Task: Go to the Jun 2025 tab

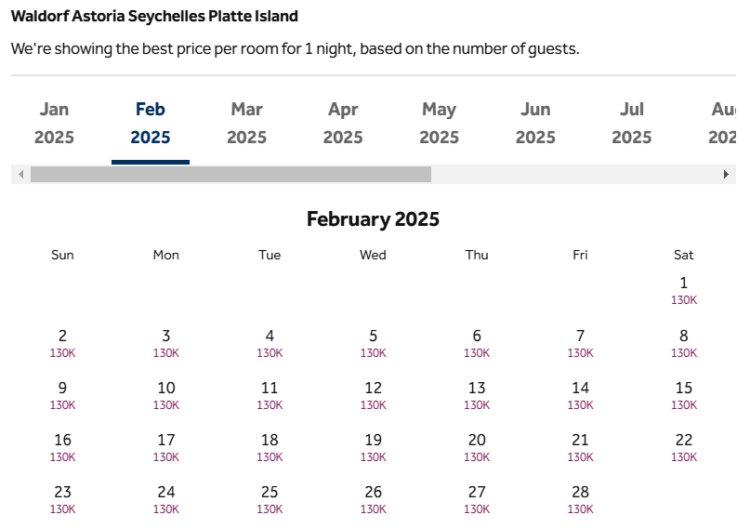Action: 536,123
